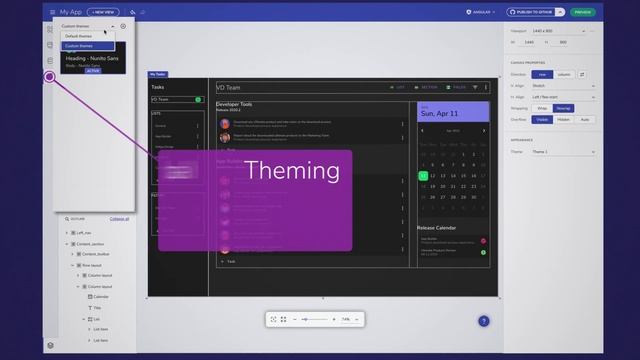Open the Viewport 1440 x 800 dropdown
The image size is (640, 360).
(558, 31)
